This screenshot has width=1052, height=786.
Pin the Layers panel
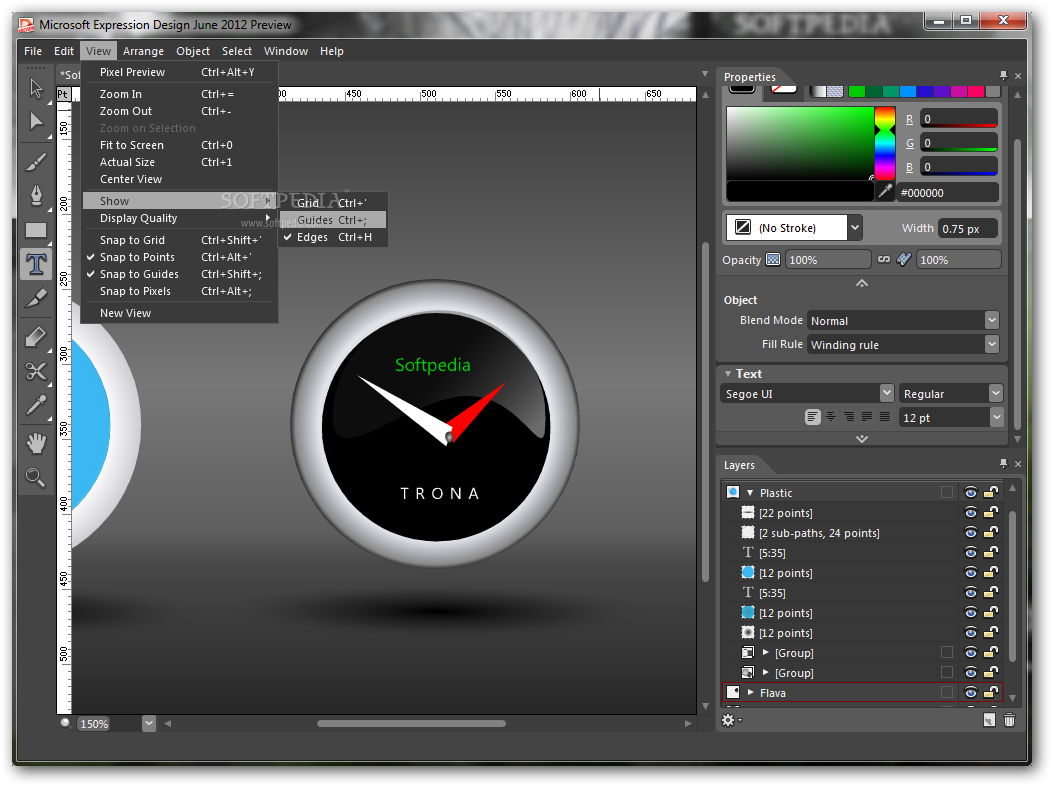click(1003, 463)
